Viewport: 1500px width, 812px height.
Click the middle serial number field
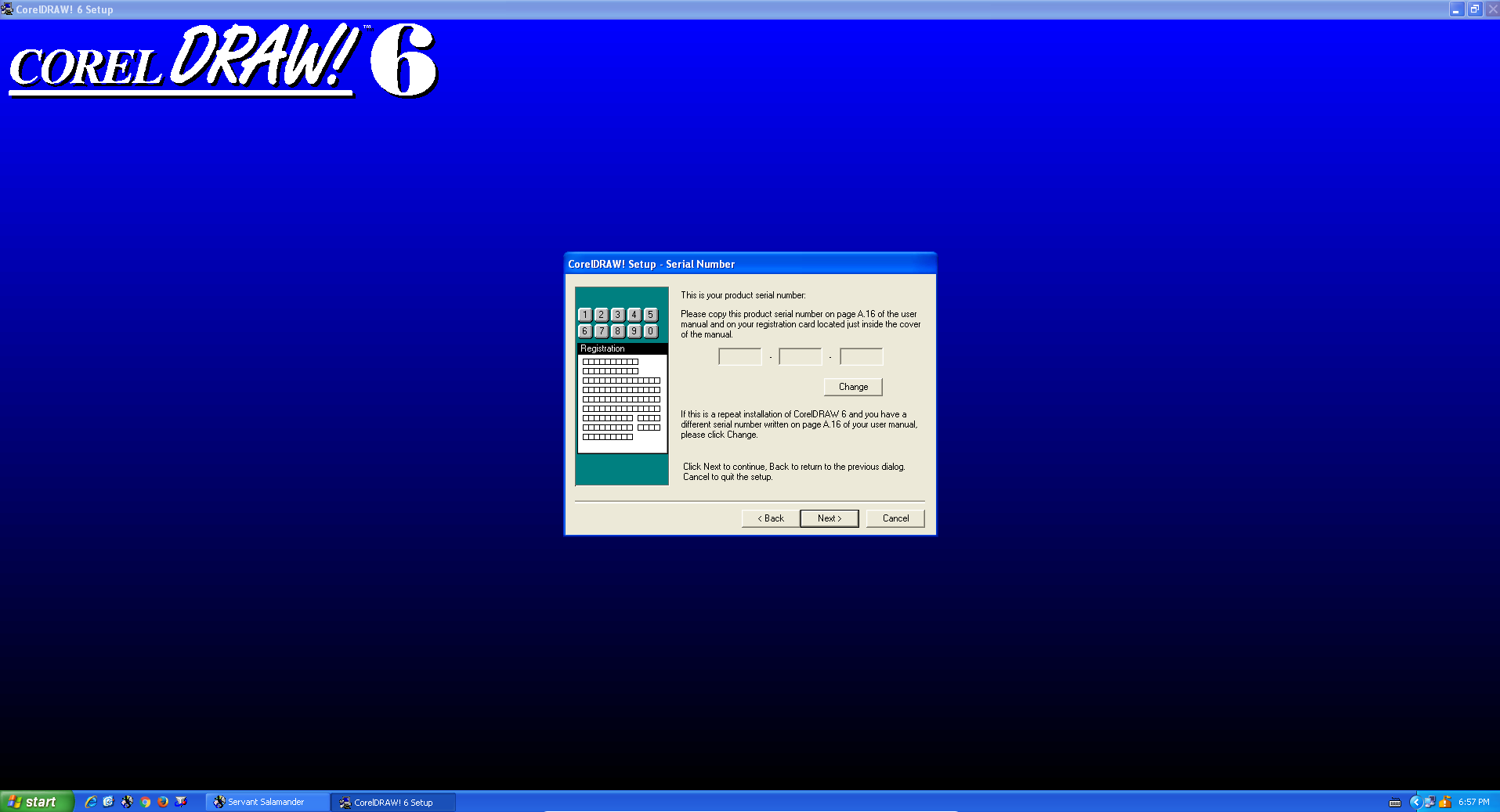(800, 357)
